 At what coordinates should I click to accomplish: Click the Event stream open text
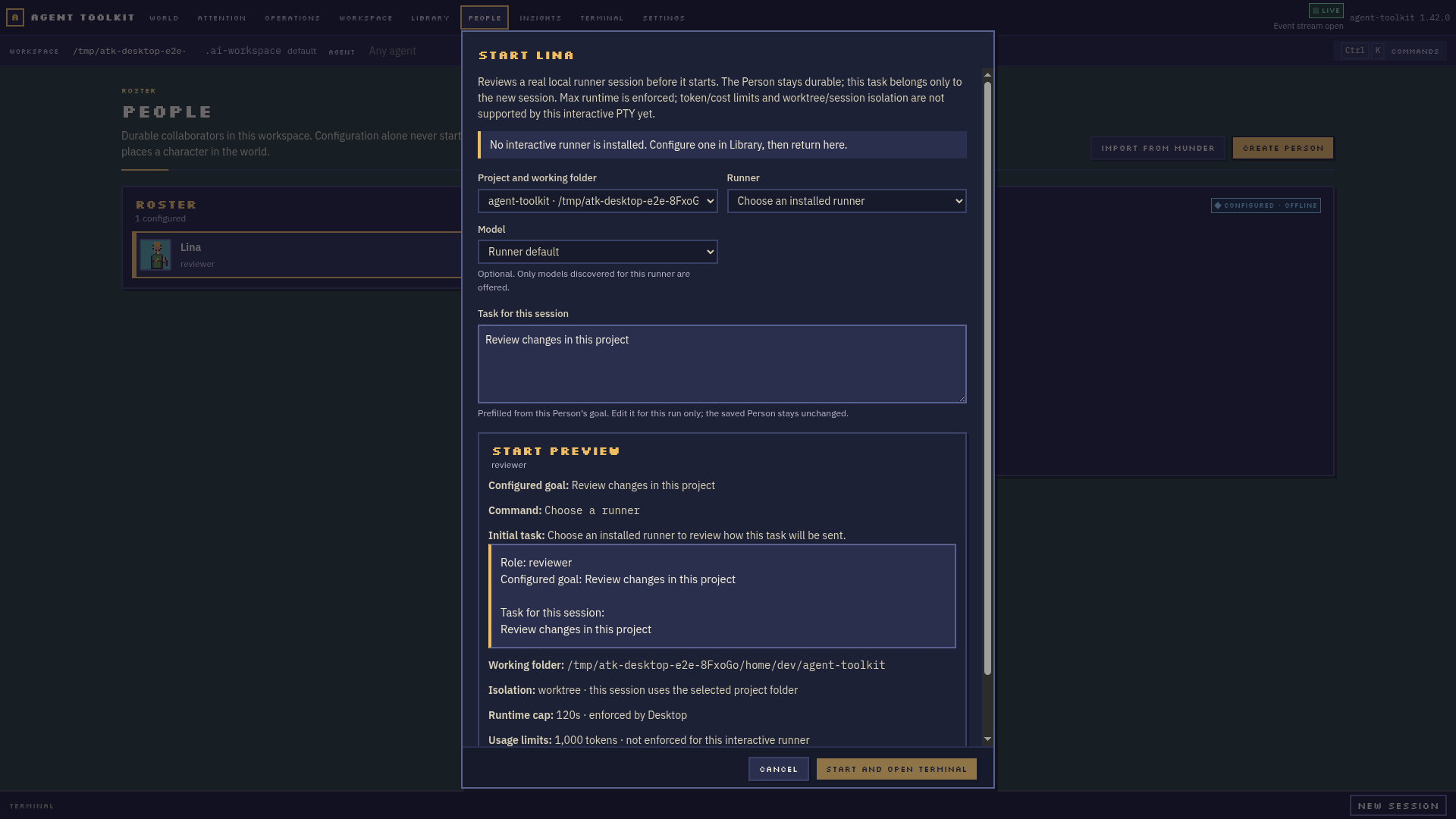click(x=1308, y=26)
